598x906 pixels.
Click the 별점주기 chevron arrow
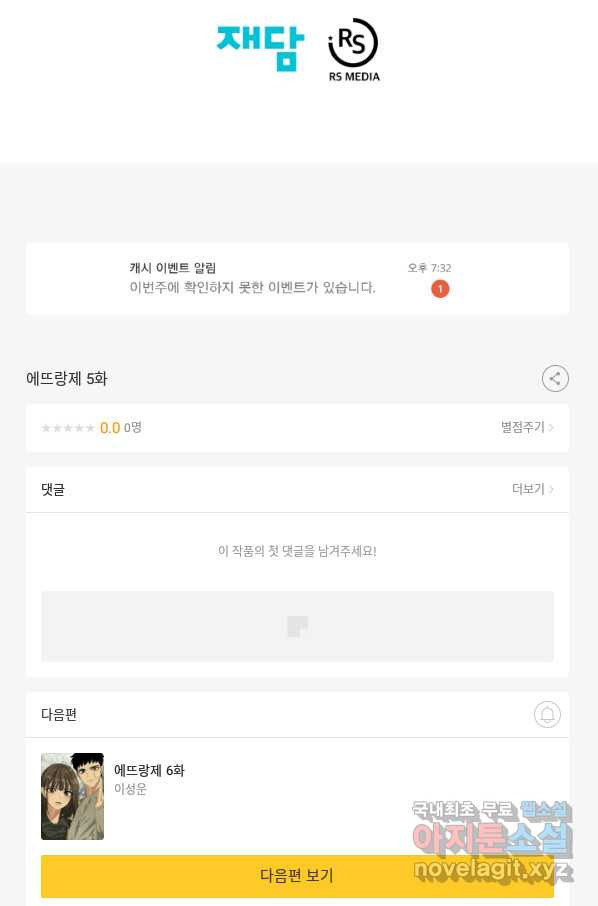tap(551, 428)
